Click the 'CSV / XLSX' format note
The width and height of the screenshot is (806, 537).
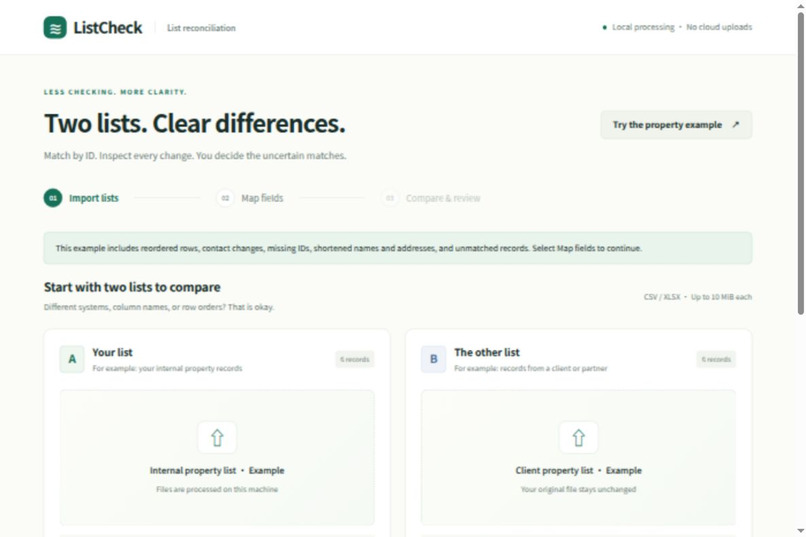click(x=662, y=297)
